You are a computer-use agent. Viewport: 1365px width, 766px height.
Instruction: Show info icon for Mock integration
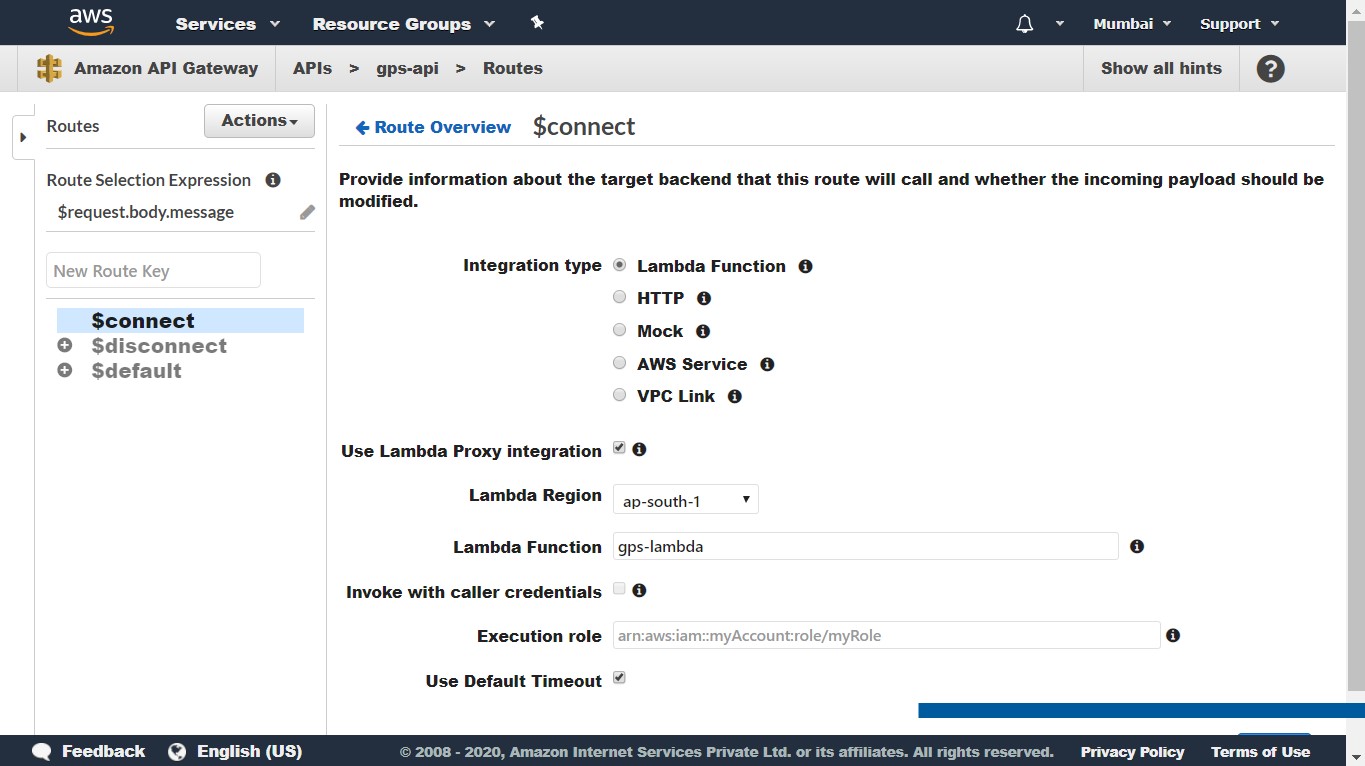pyautogui.click(x=702, y=331)
